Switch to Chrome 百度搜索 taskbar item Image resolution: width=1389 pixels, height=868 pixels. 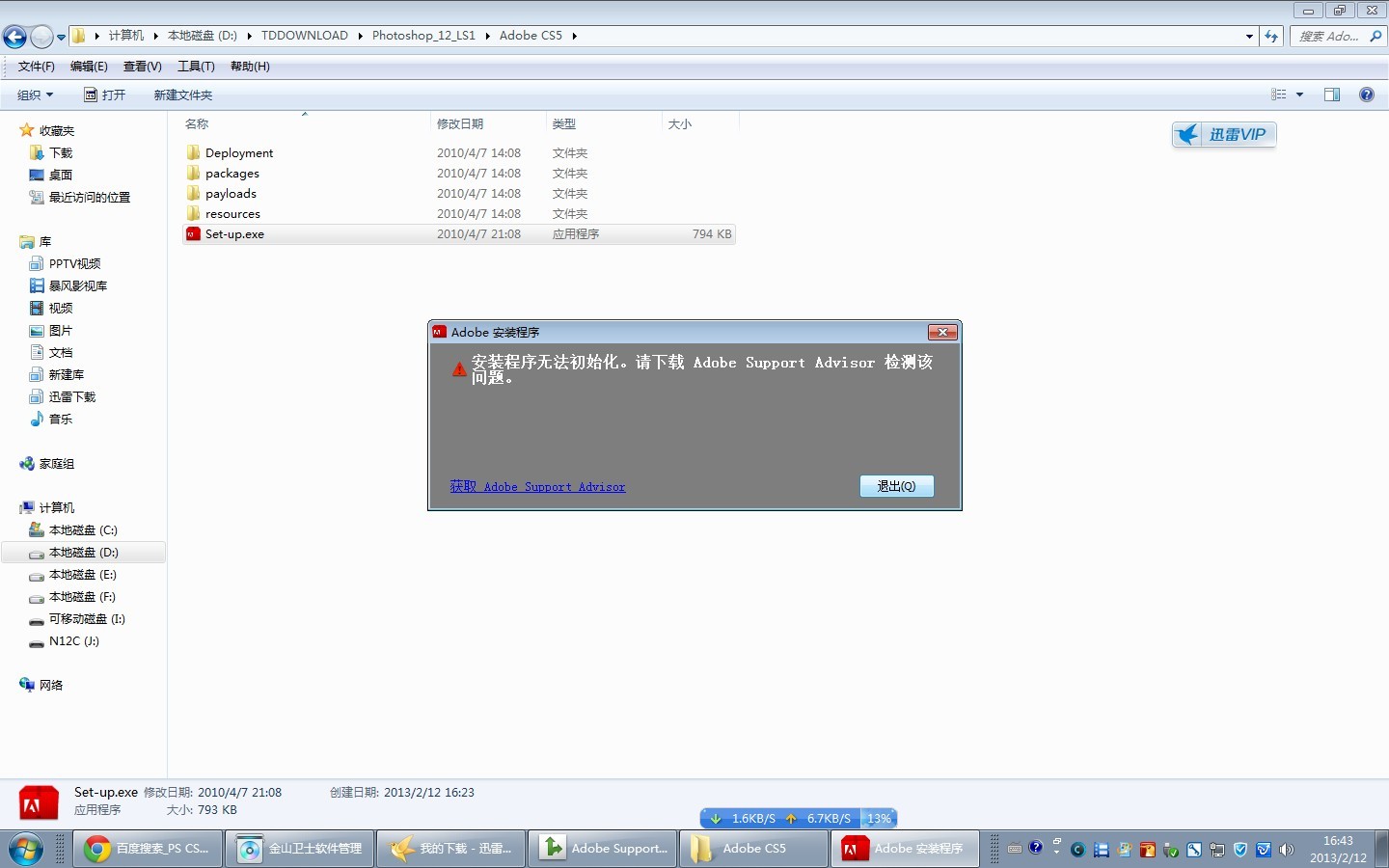click(x=148, y=849)
